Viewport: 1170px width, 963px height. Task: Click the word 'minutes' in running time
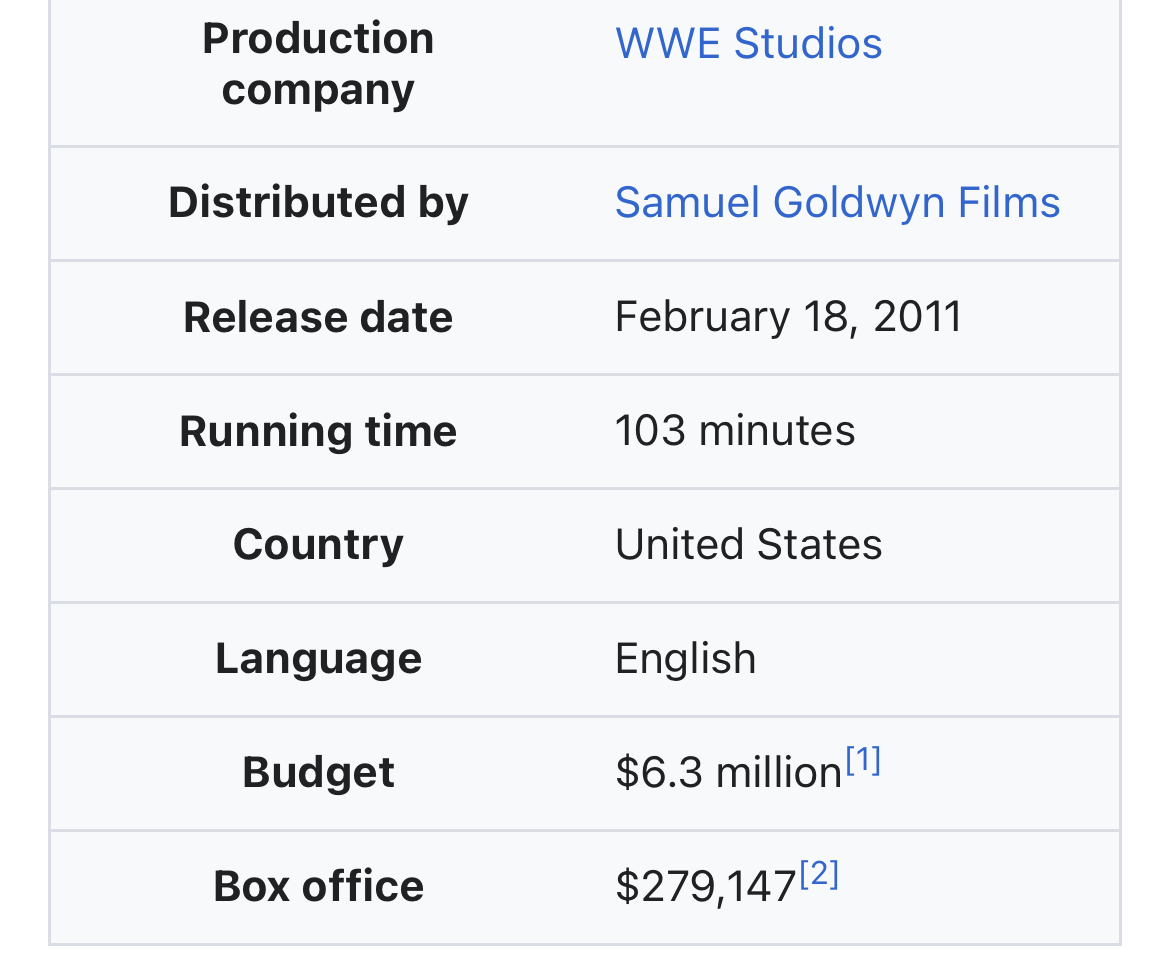click(x=777, y=431)
